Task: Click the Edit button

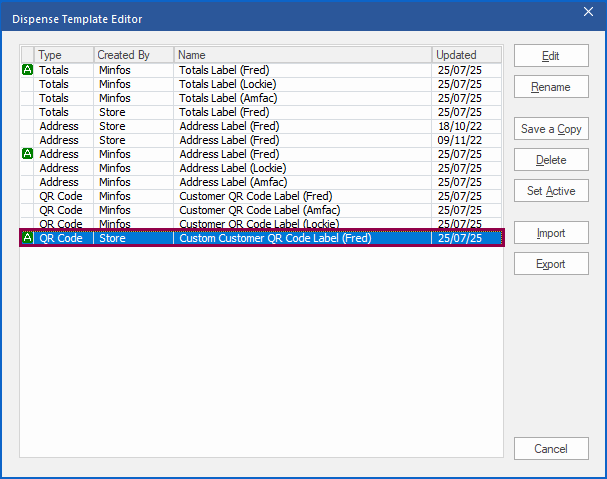Action: [x=551, y=56]
